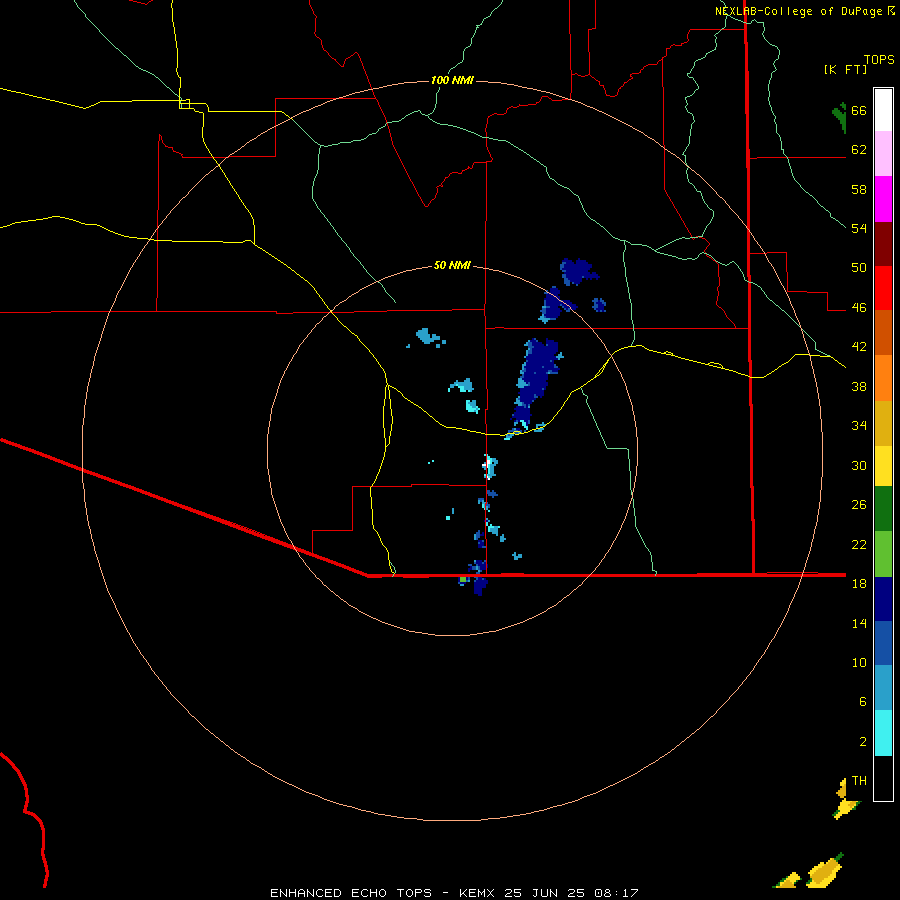Click the ENHANCED ECHO TOPS product title
This screenshot has height=900, width=900.
tap(351, 893)
